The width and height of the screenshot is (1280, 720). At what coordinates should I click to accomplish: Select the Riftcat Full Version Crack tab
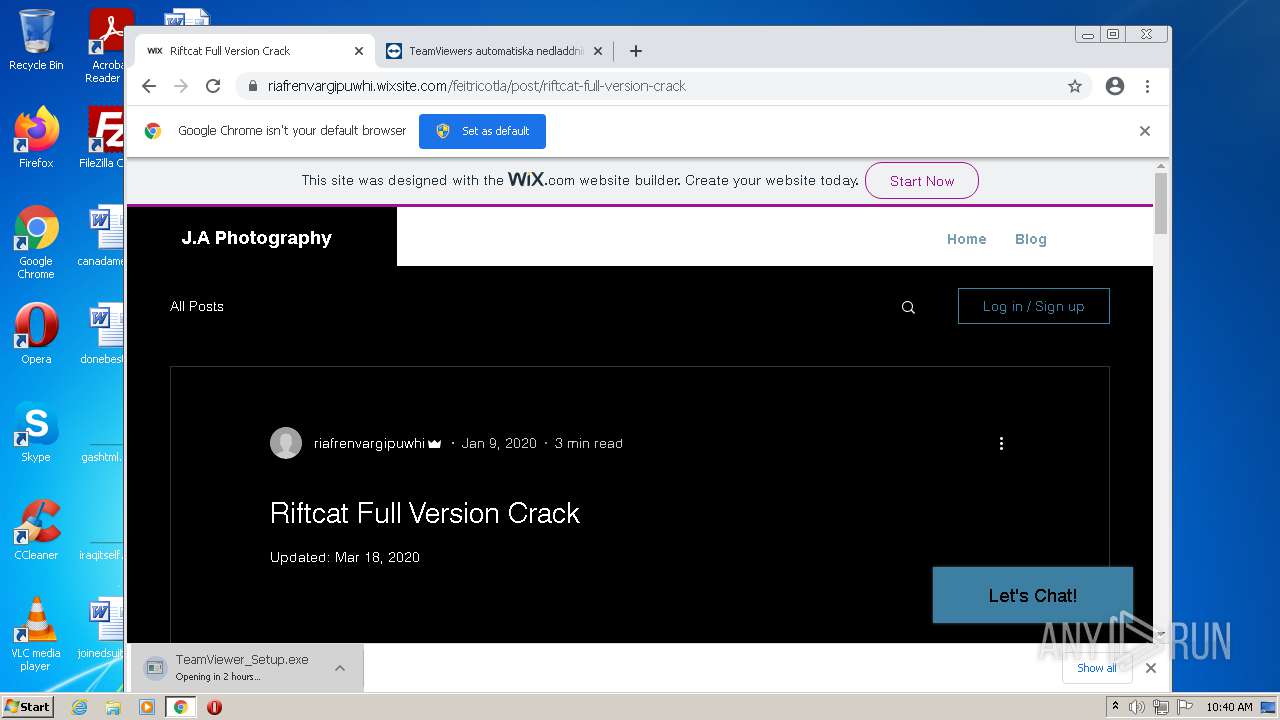(x=255, y=51)
